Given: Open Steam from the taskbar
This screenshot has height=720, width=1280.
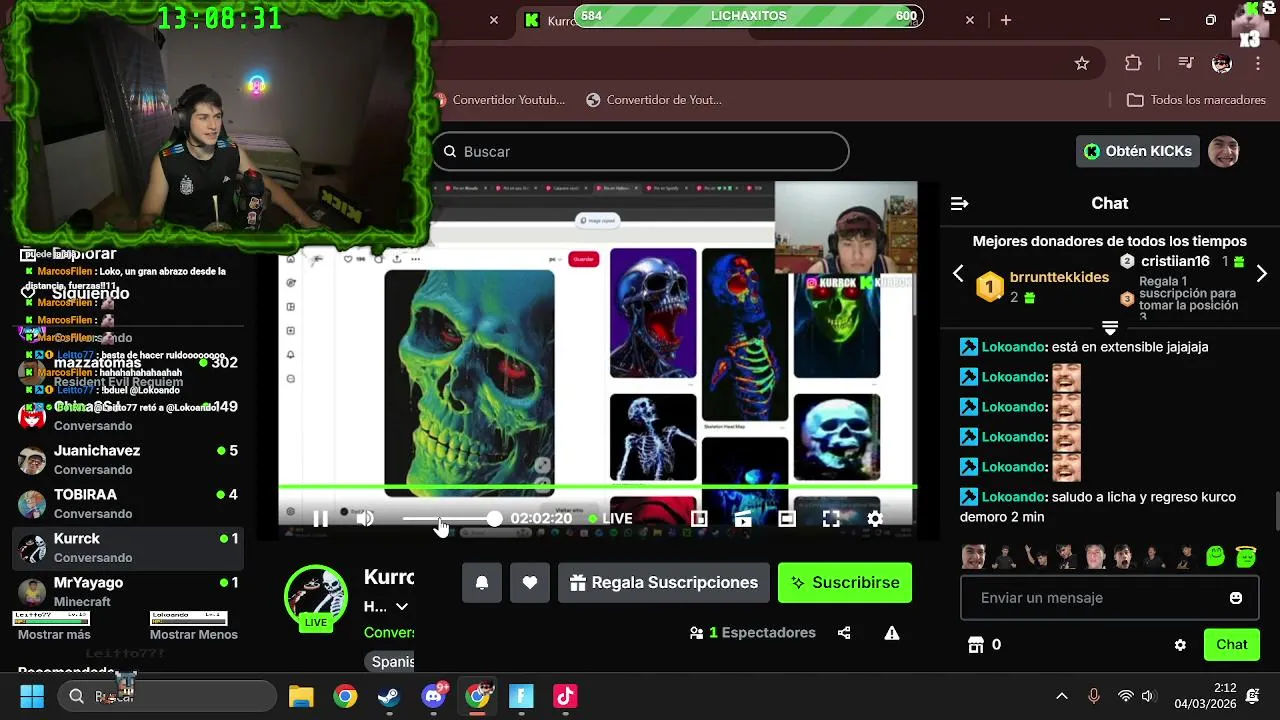Looking at the screenshot, I should click(x=389, y=696).
